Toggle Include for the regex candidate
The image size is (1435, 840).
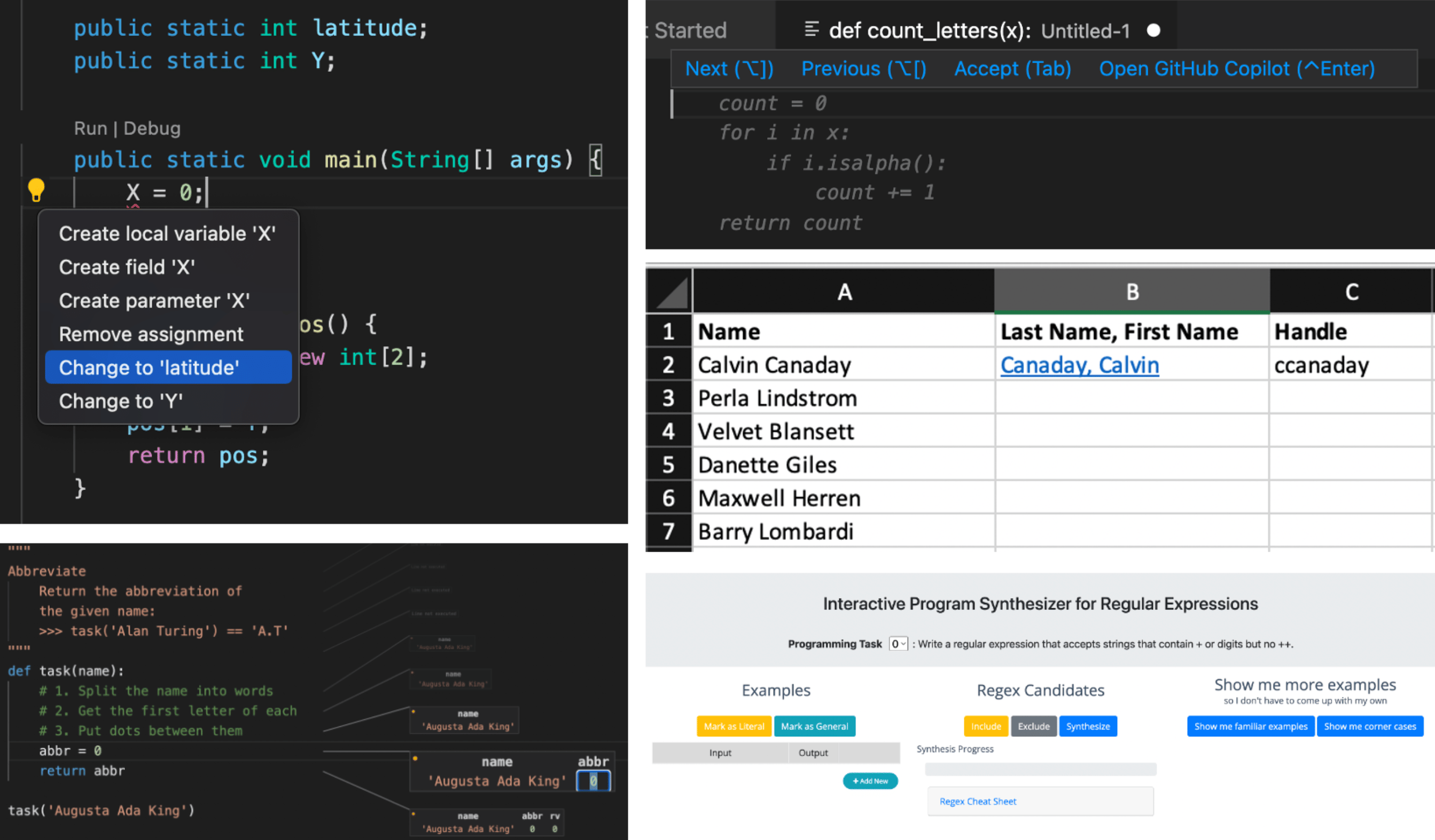click(x=986, y=726)
